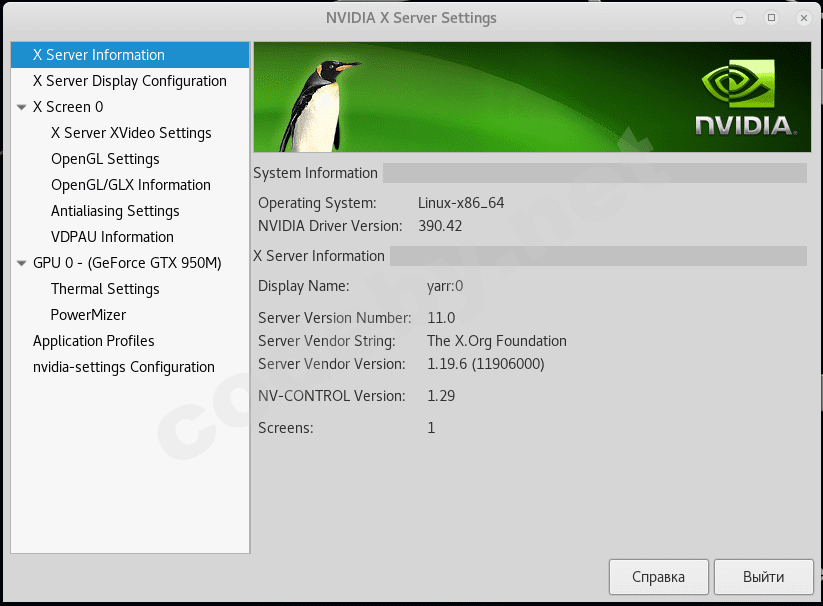The height and width of the screenshot is (606, 823).
Task: Select GPU 0 - (GeForce GTX 950M)
Action: coord(127,263)
